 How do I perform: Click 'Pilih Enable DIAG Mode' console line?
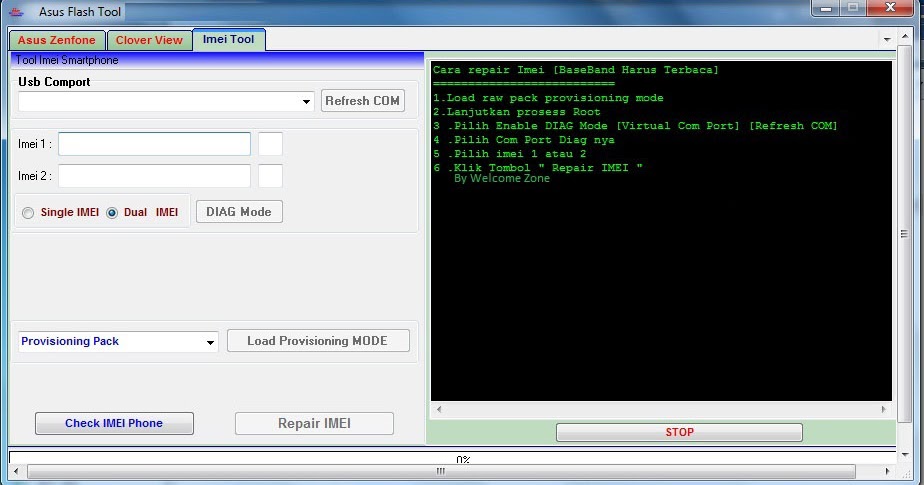635,126
